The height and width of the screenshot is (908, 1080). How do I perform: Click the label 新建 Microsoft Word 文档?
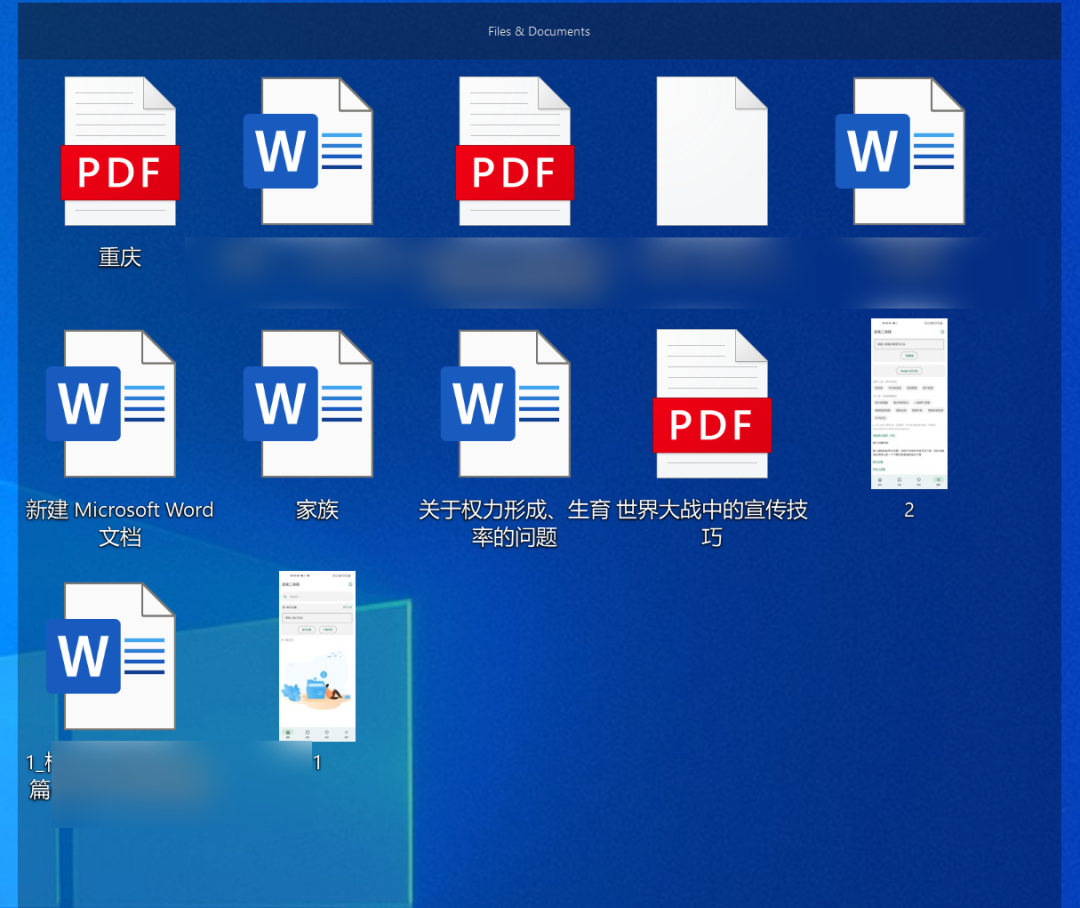click(120, 524)
